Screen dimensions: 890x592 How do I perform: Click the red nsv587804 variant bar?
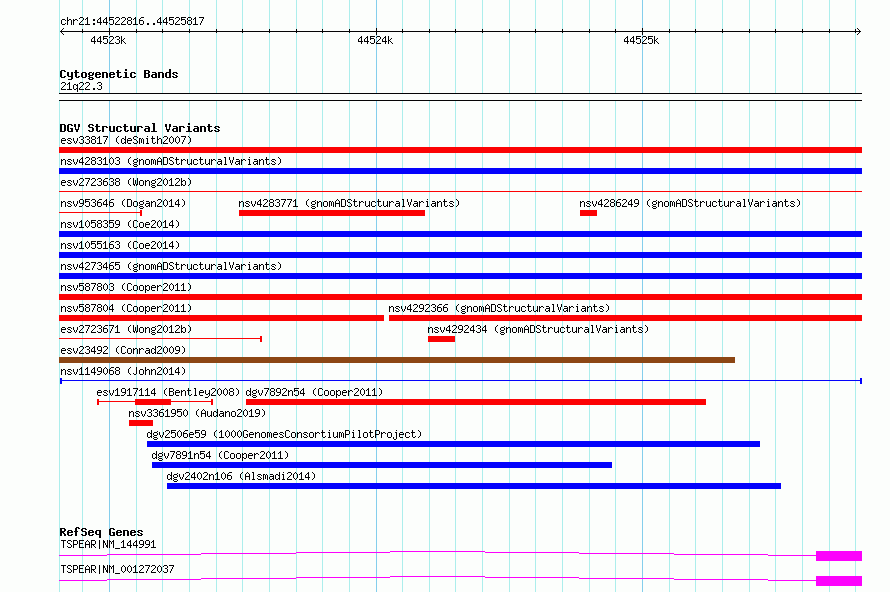click(221, 318)
